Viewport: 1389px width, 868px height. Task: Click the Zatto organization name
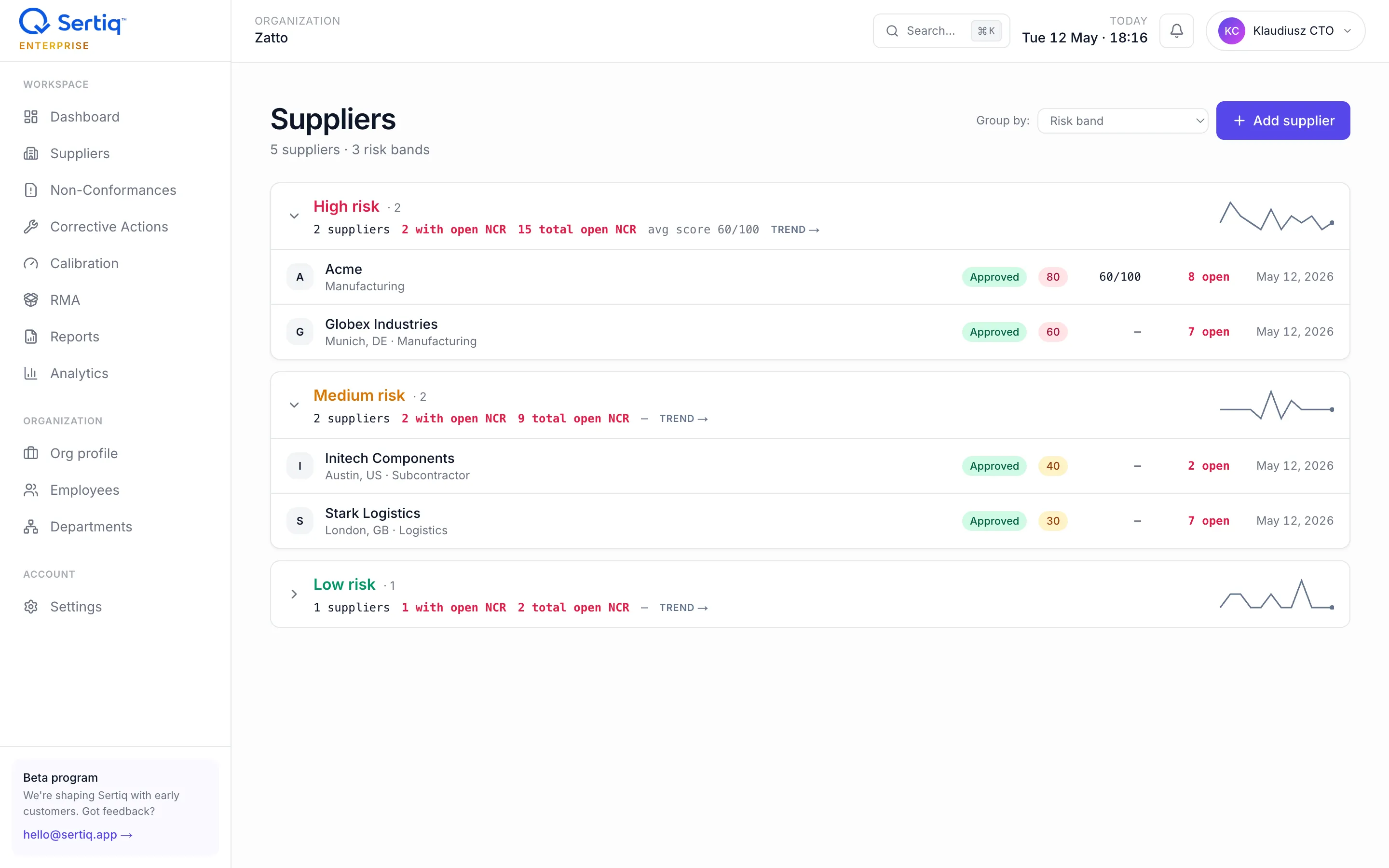click(272, 38)
